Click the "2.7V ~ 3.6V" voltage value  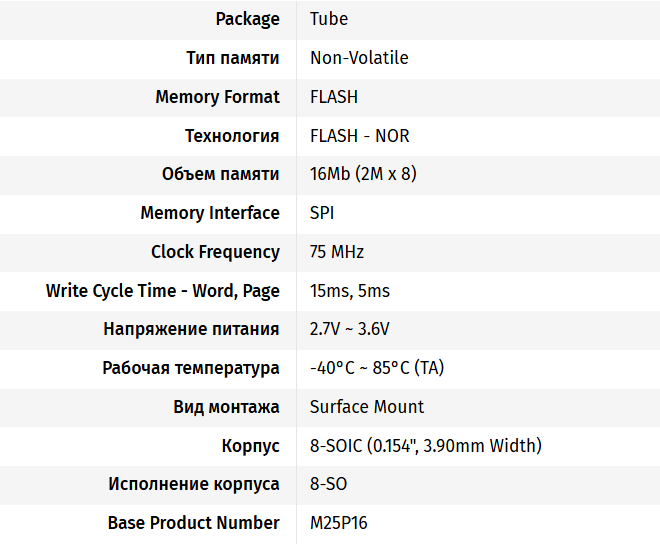click(x=350, y=329)
